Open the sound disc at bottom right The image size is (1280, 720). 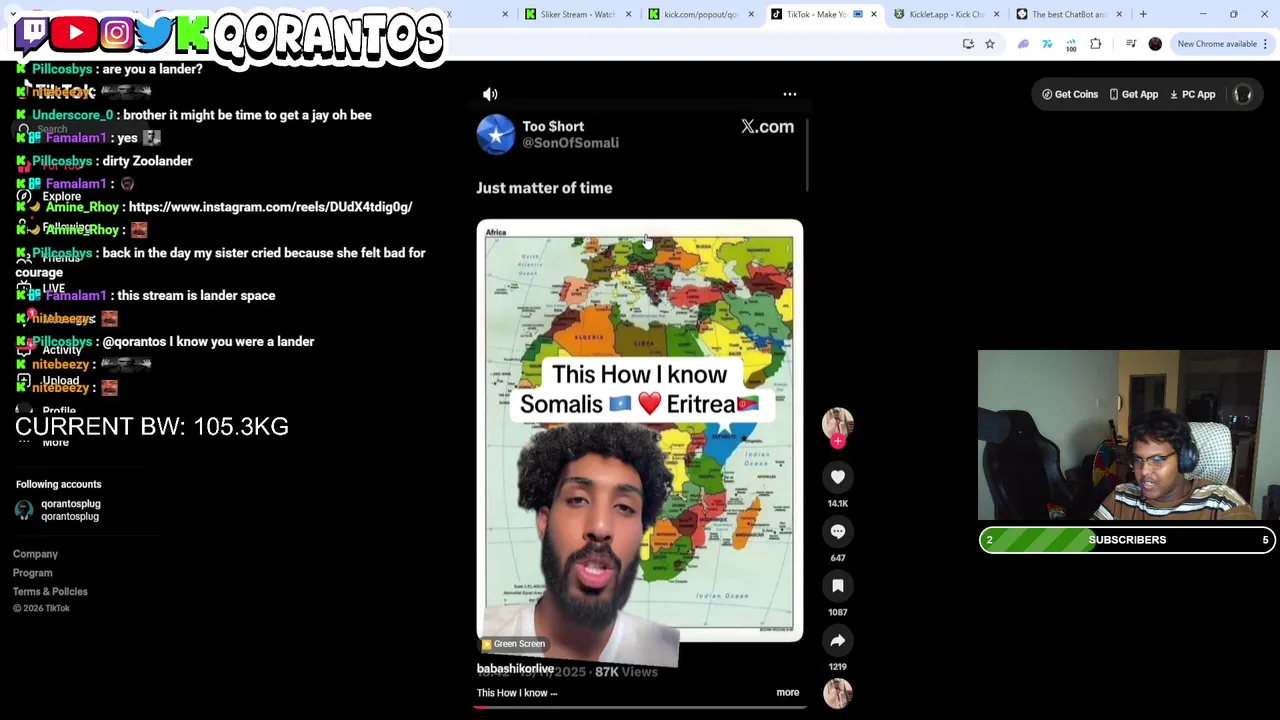click(x=838, y=693)
